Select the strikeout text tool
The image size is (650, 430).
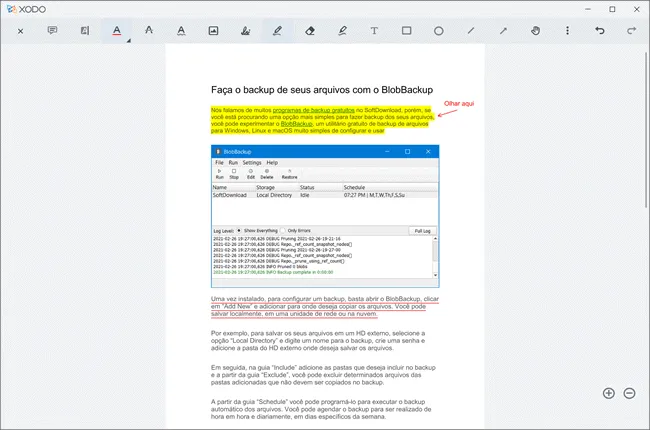coord(149,31)
